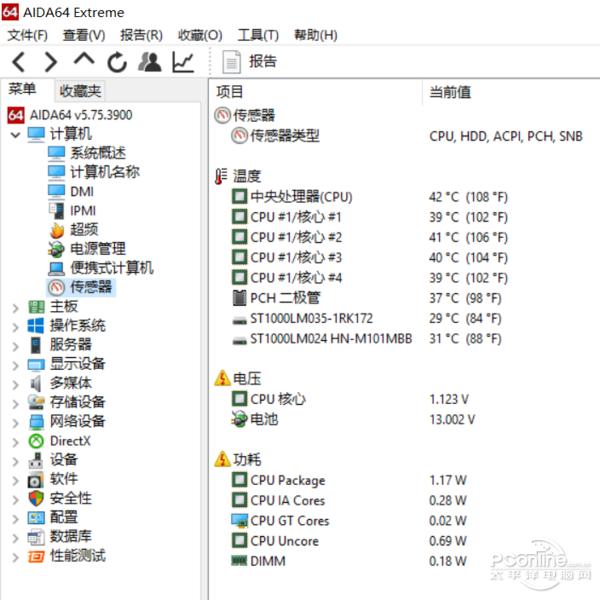Click the IPMI server icon
Screen dimensions: 600x600
coord(56,210)
